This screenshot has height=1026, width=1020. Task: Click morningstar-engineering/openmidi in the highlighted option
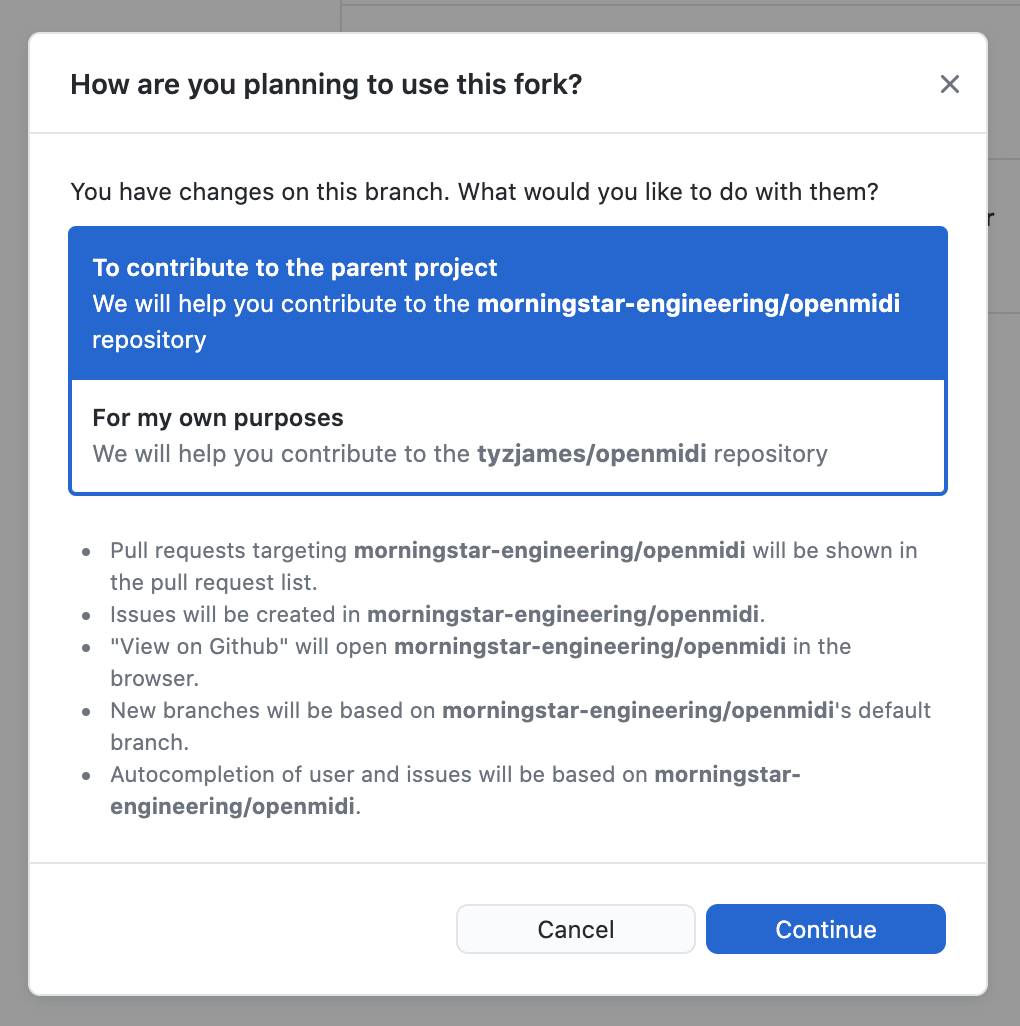click(688, 304)
